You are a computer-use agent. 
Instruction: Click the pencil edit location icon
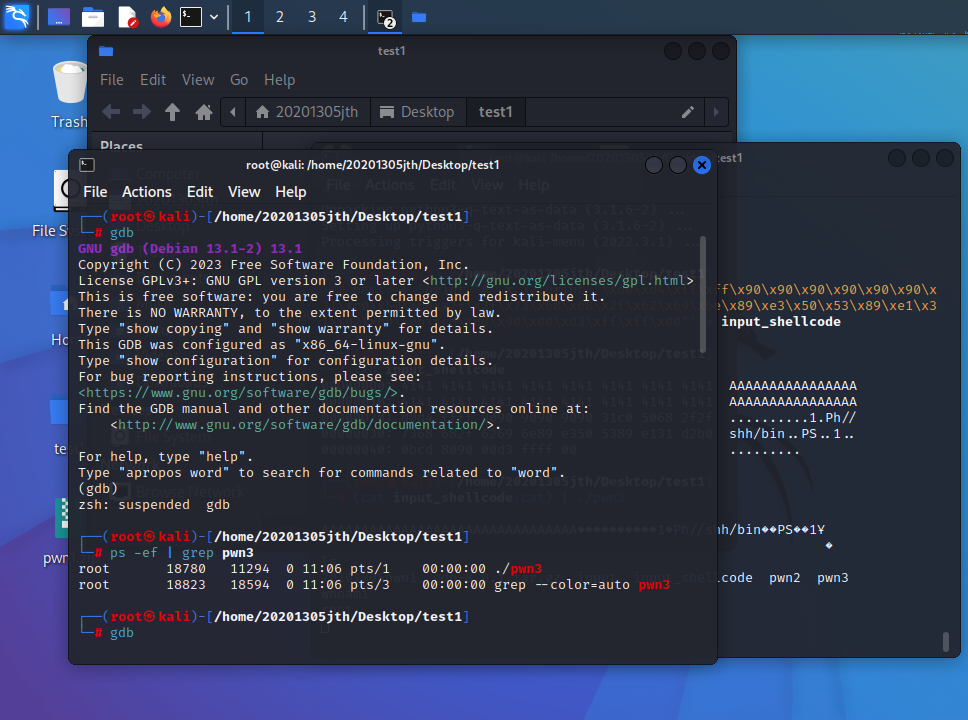688,112
